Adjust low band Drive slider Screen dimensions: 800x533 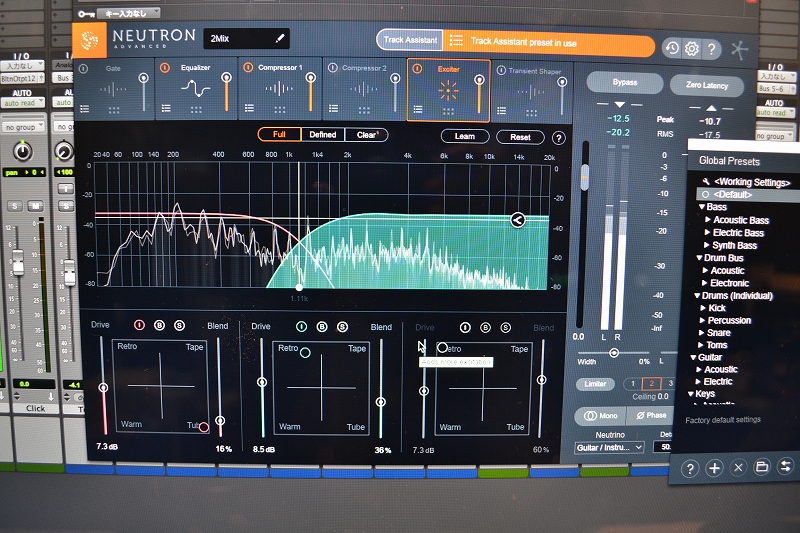click(103, 388)
